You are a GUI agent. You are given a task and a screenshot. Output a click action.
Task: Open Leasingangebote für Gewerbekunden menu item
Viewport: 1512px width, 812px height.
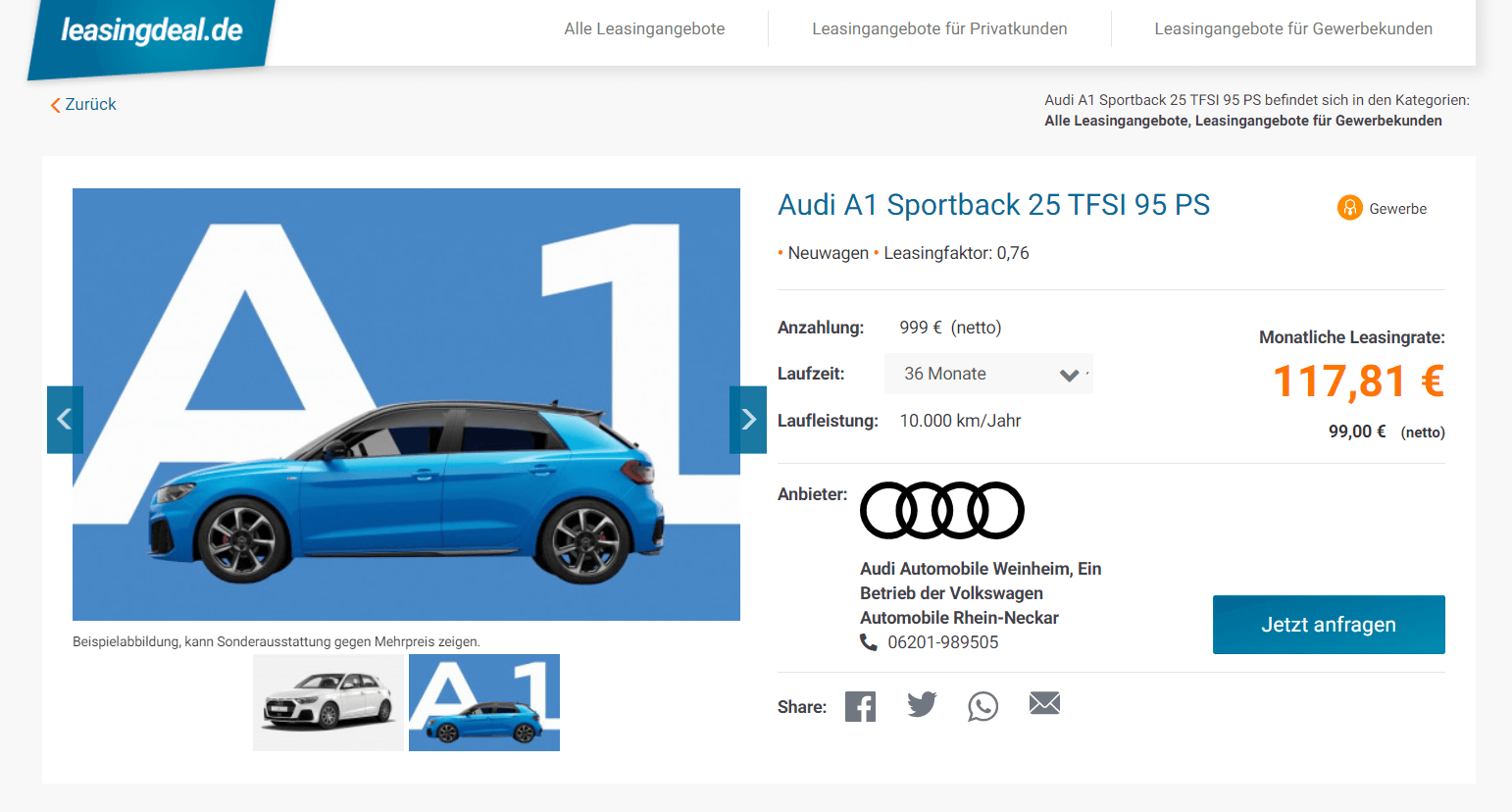[1293, 28]
